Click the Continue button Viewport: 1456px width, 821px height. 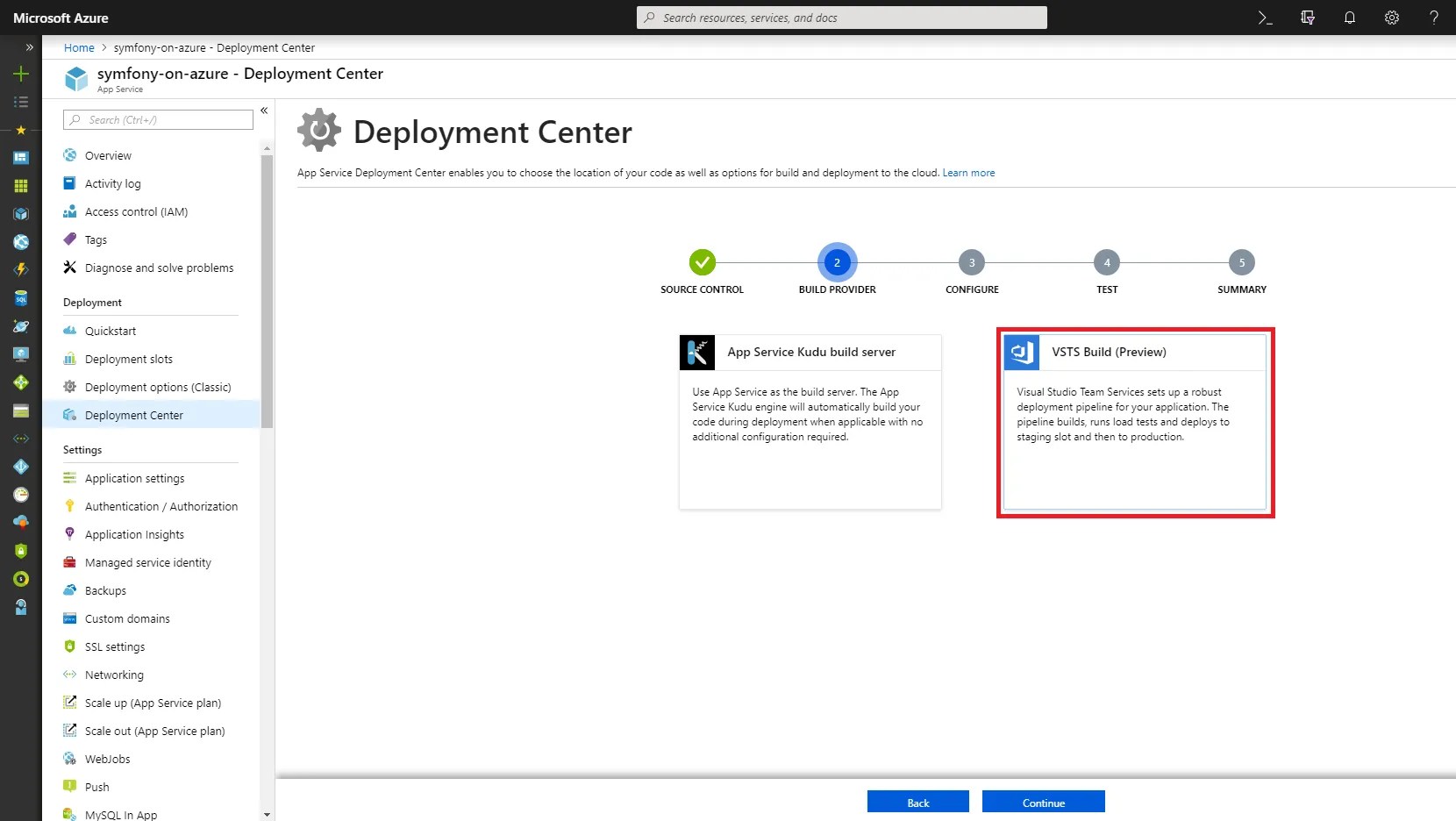click(1044, 802)
